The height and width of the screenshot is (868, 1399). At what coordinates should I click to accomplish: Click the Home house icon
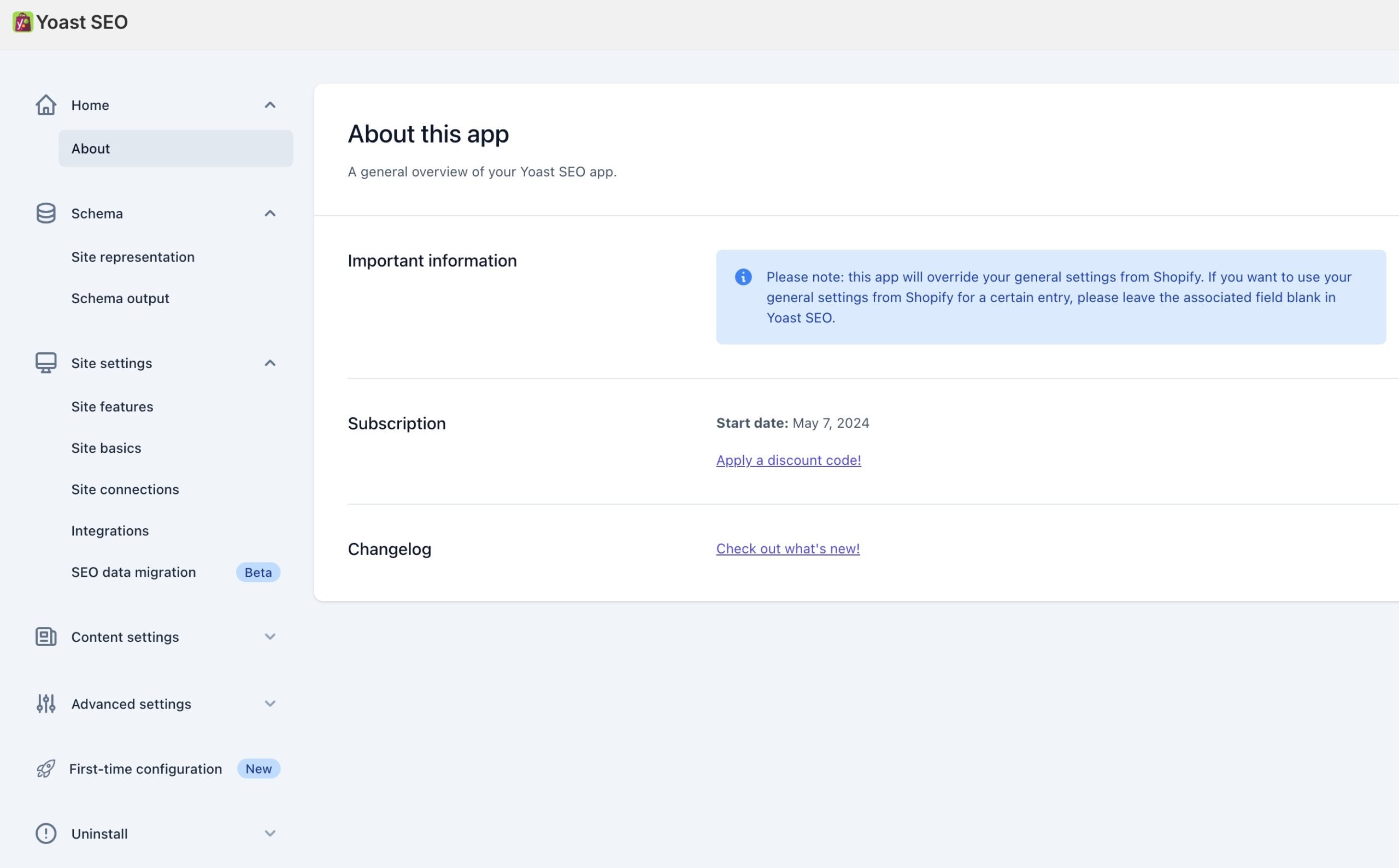pyautogui.click(x=46, y=105)
